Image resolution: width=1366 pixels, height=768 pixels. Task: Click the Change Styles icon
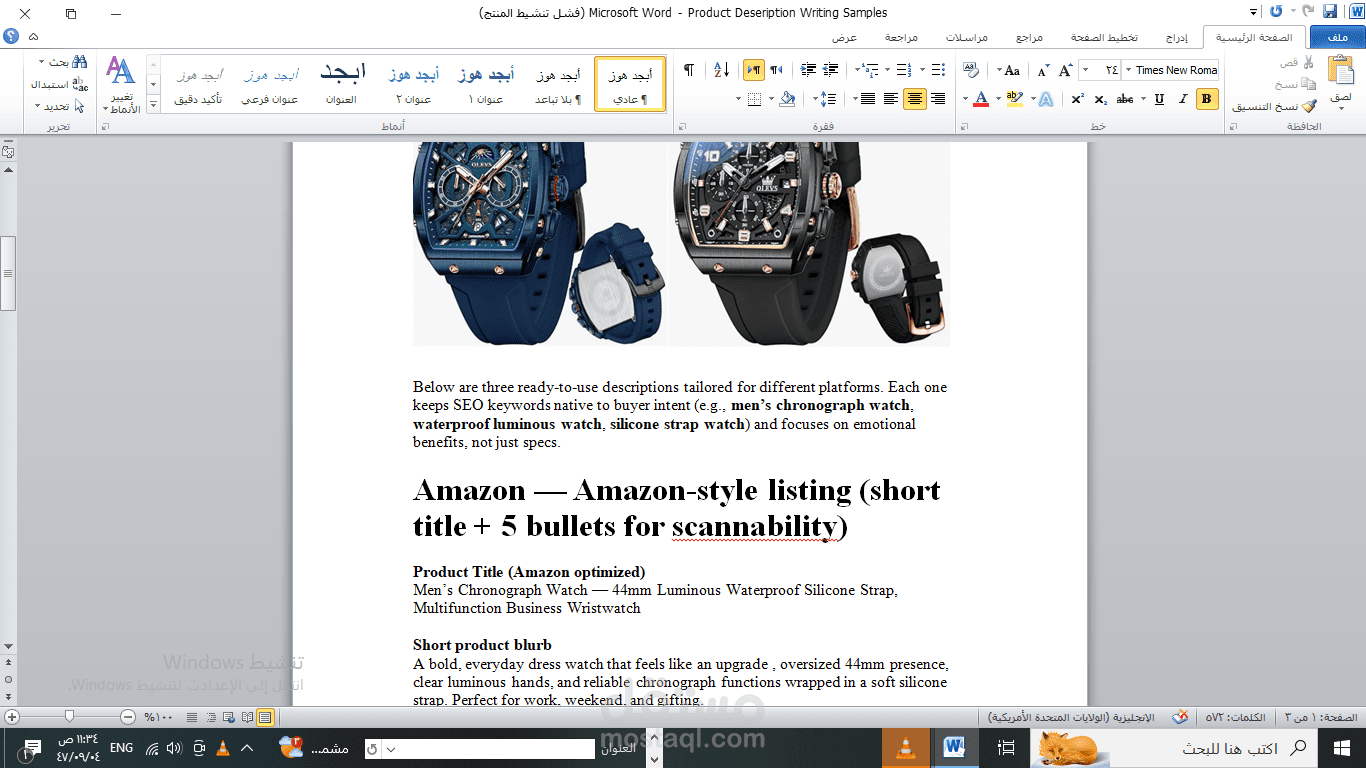point(120,70)
